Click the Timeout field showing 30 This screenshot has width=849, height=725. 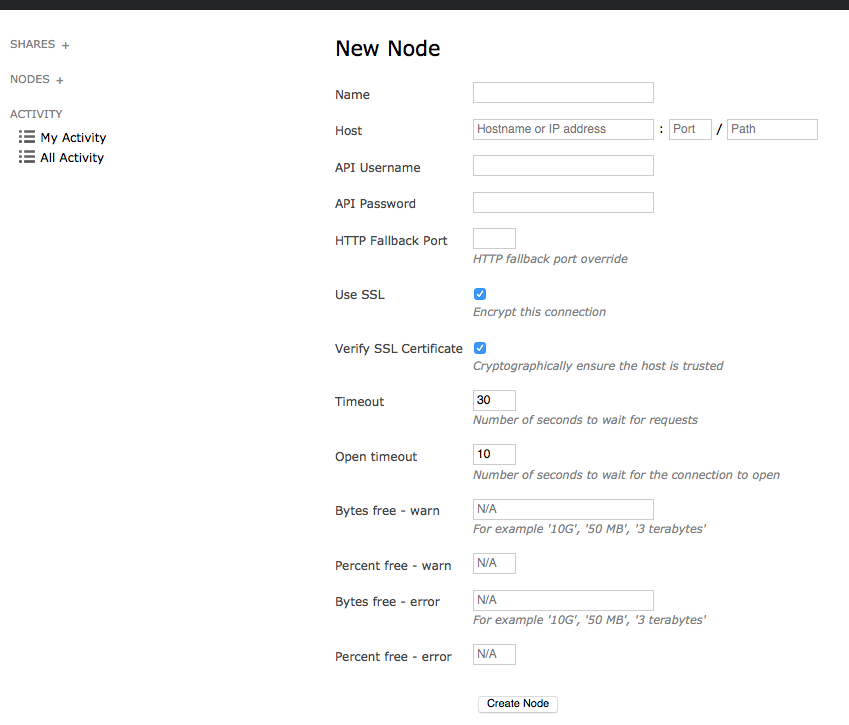pos(494,401)
